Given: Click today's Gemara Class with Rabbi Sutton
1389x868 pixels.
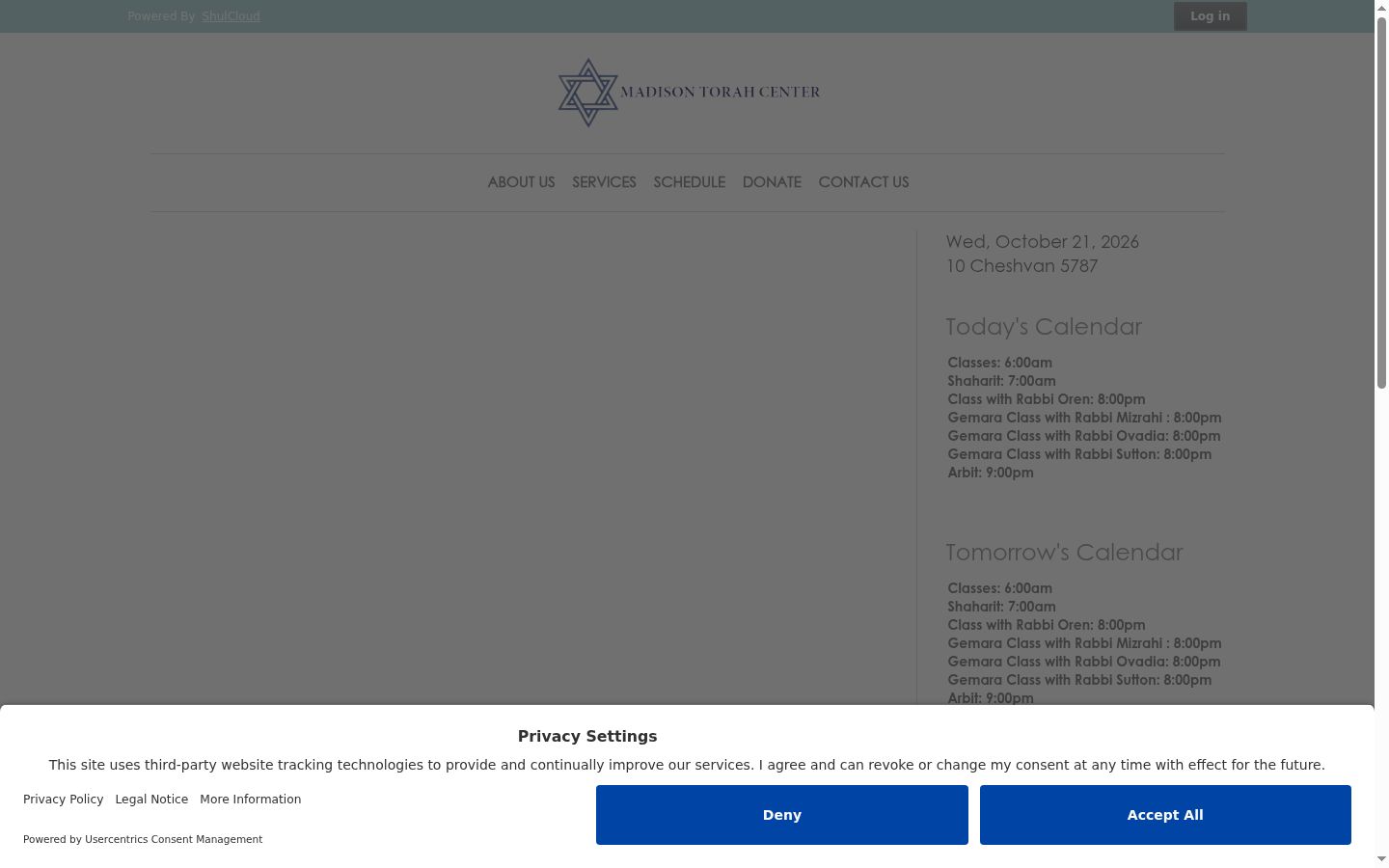Looking at the screenshot, I should 1079,454.
